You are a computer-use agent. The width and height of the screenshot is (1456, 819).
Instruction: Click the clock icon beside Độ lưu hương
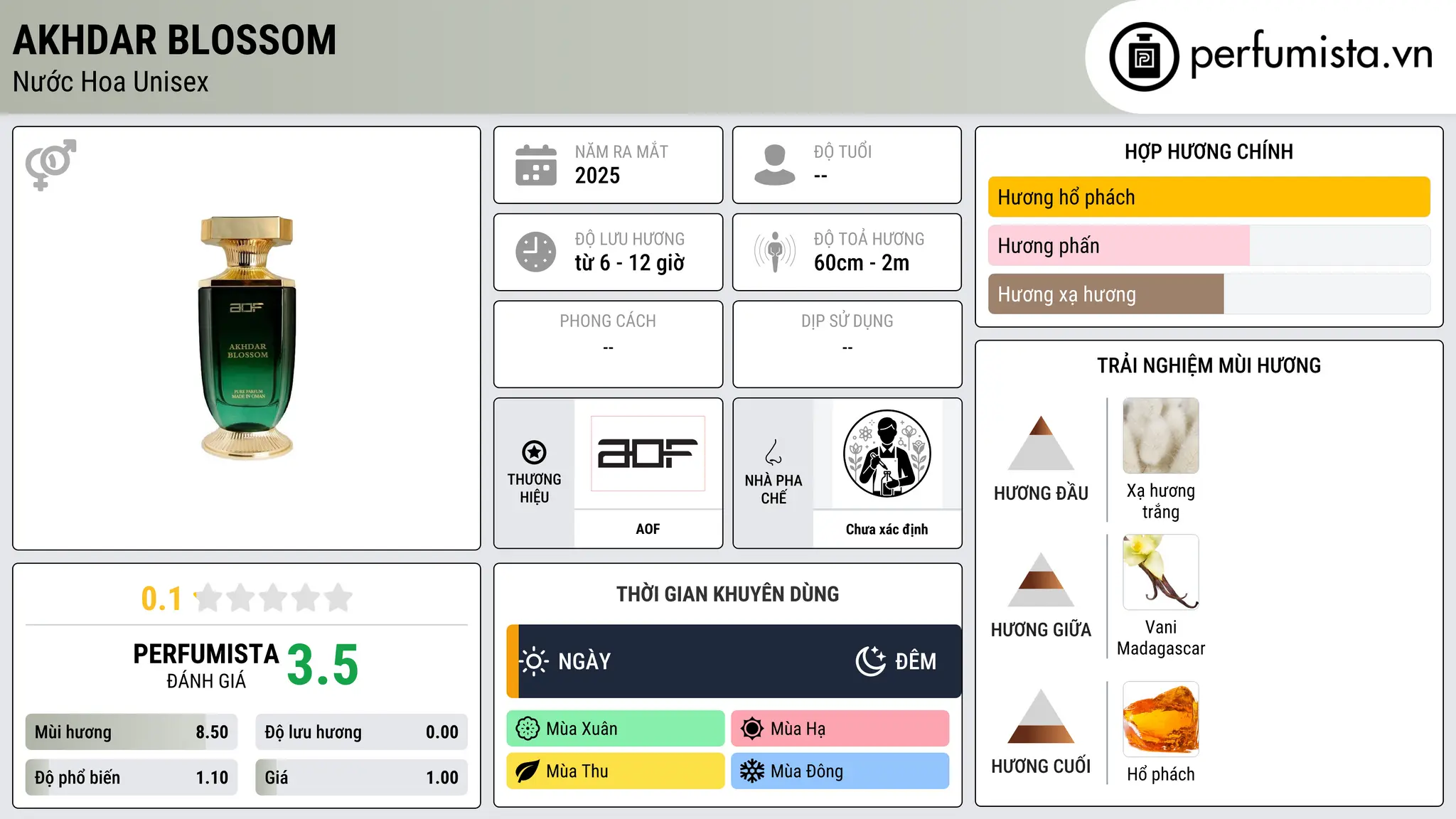click(x=536, y=252)
